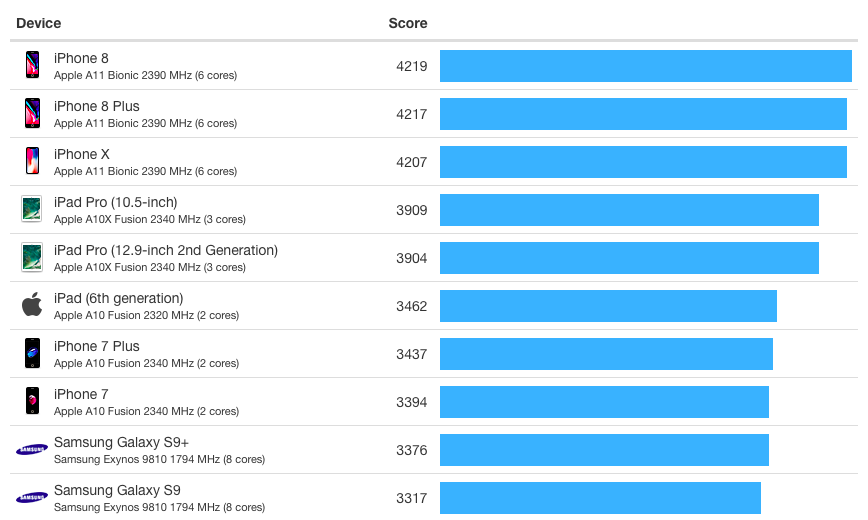Click the Samsung logo beside Galaxy S9

pyautogui.click(x=32, y=498)
